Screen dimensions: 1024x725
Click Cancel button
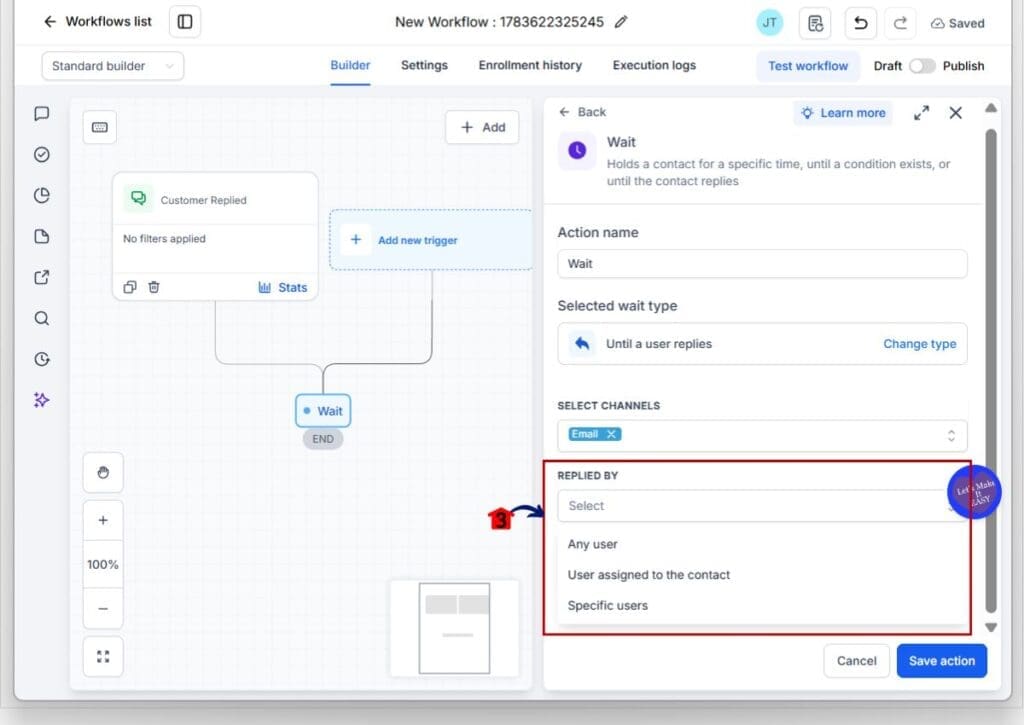coord(857,661)
